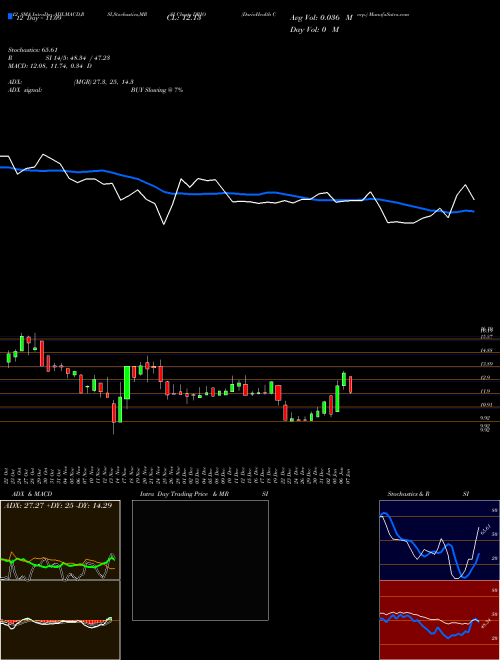
Task: Open the blue Stochastics chart panel
Action: [439, 540]
